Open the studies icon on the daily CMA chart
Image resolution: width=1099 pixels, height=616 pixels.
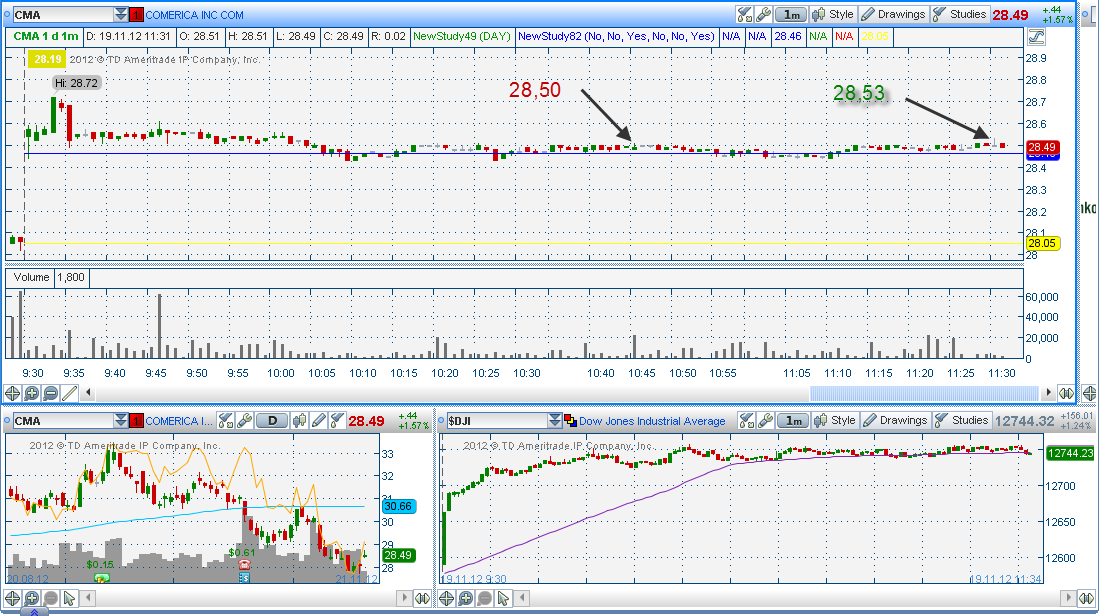(x=337, y=420)
